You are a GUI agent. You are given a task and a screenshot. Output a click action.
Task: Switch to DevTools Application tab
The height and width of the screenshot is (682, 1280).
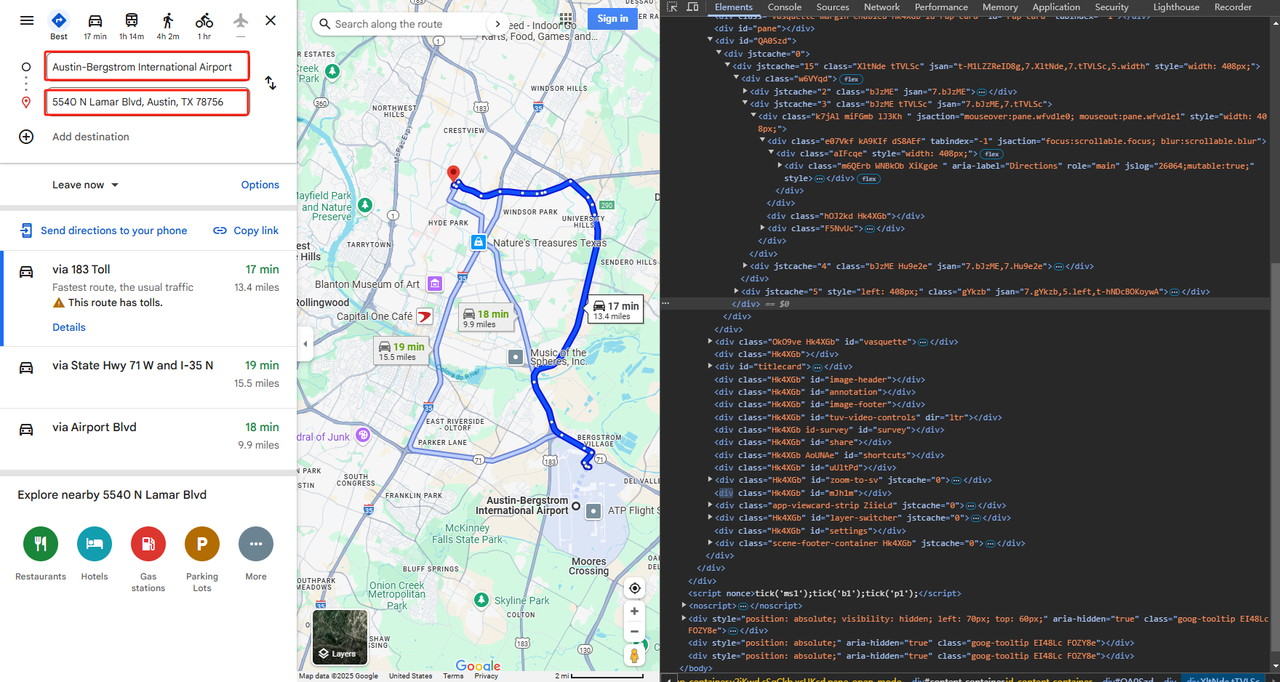(x=1056, y=7)
